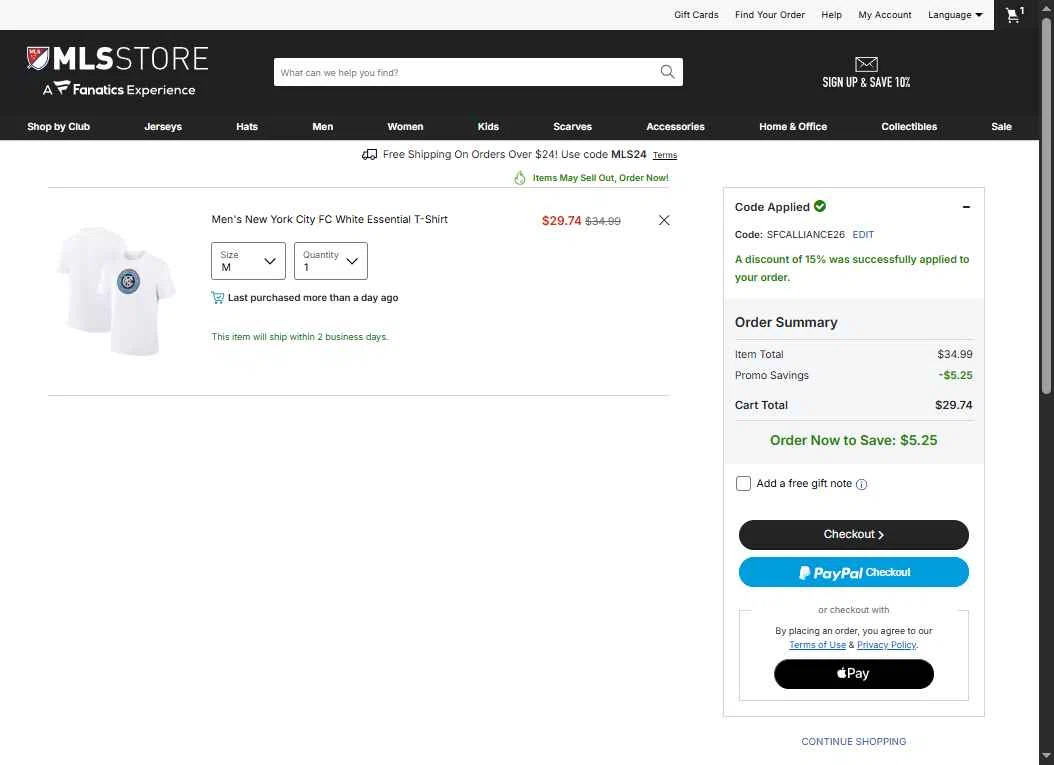Click Sign Up & Save 10% text

(866, 82)
